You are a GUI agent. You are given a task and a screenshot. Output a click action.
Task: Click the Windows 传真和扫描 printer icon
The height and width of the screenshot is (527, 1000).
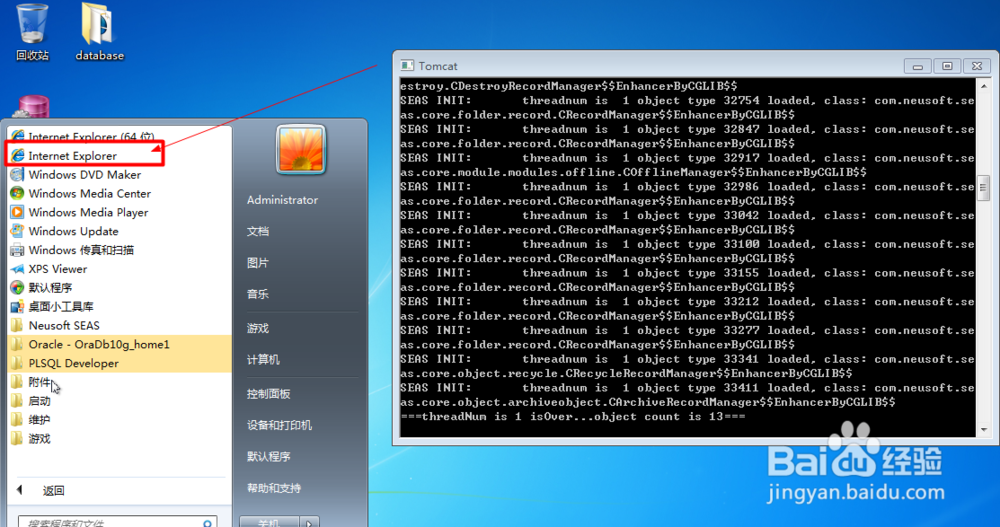tap(18, 250)
